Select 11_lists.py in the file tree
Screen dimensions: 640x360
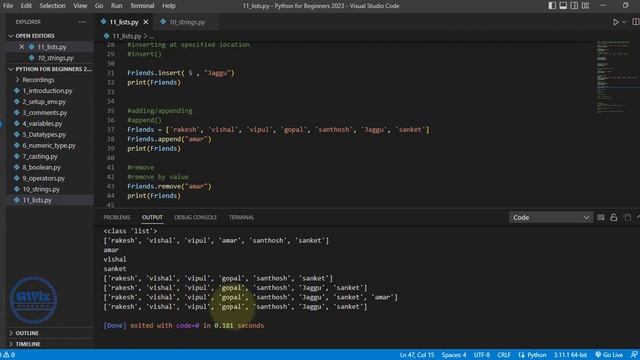point(49,200)
